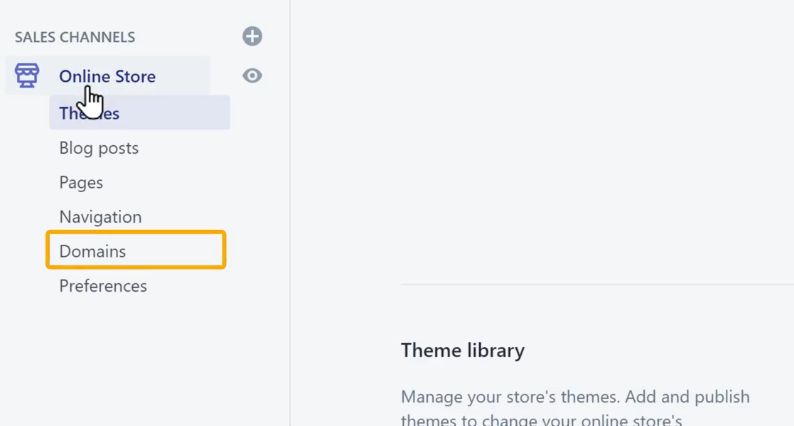Click the Theme library heading
This screenshot has height=426, width=794.
coord(462,351)
